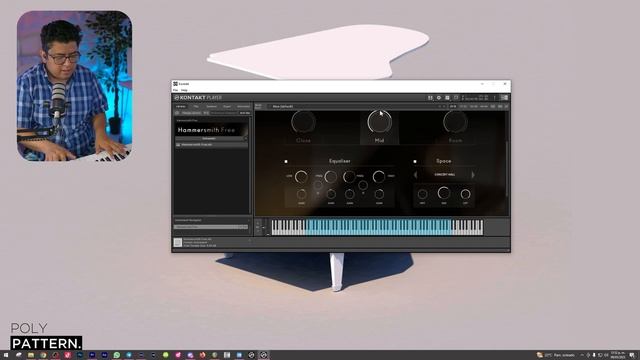Click a key on the blue virtual keyboard range

tap(379, 227)
